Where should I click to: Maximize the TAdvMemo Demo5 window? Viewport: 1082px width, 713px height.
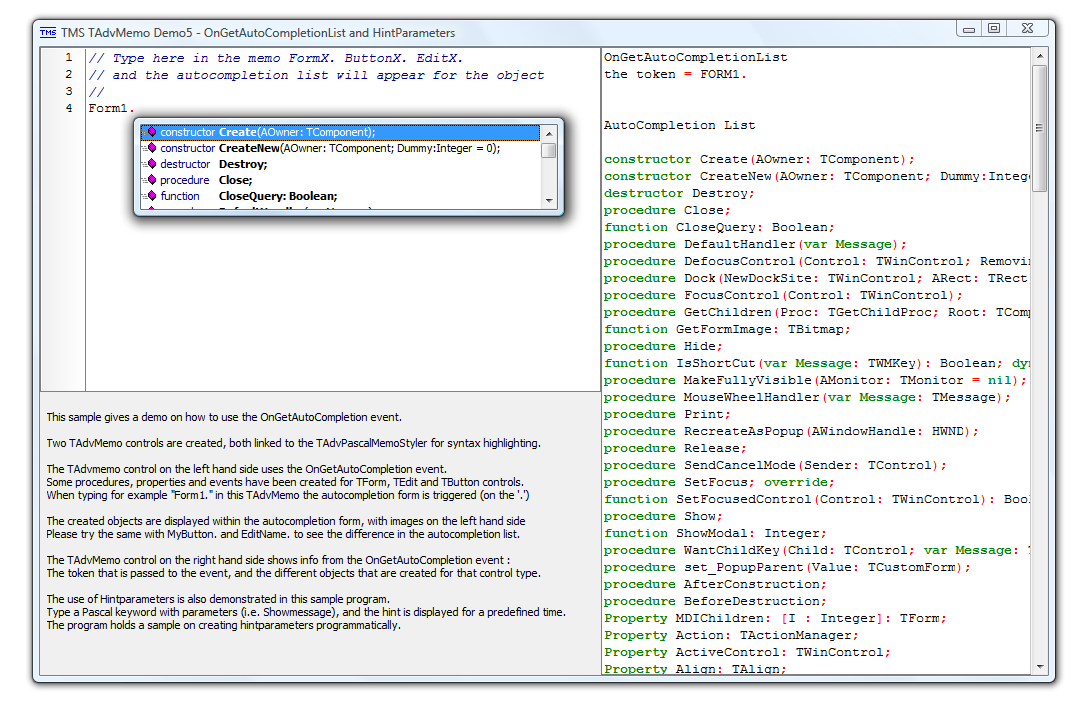[994, 29]
